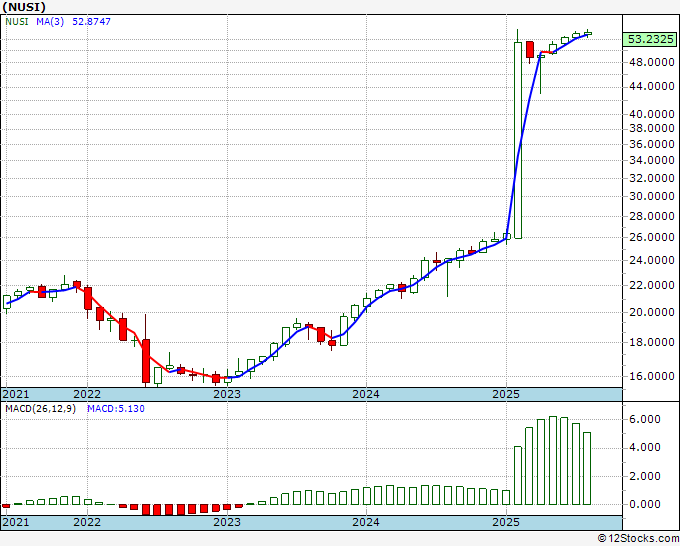Click the 18.0000 price axis label

click(651, 342)
